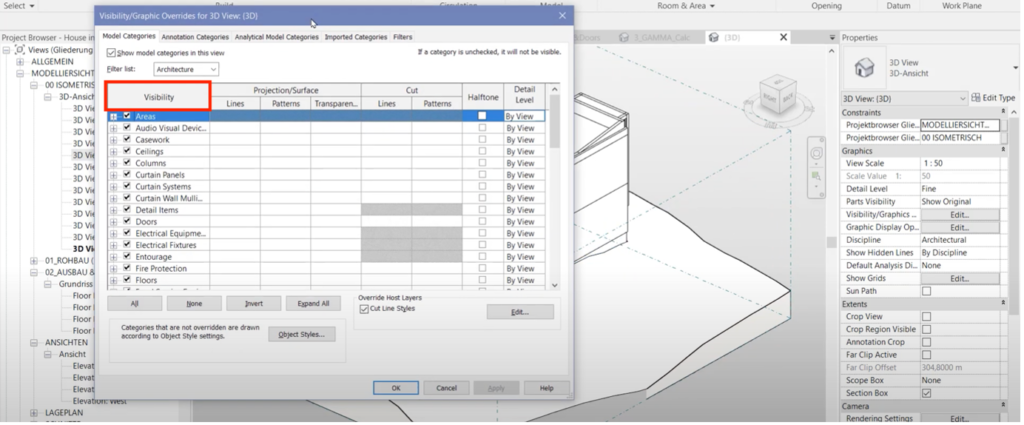The height and width of the screenshot is (425, 1024).
Task: Expand LAGEPLAN node in Project Browser
Action: [x=34, y=413]
